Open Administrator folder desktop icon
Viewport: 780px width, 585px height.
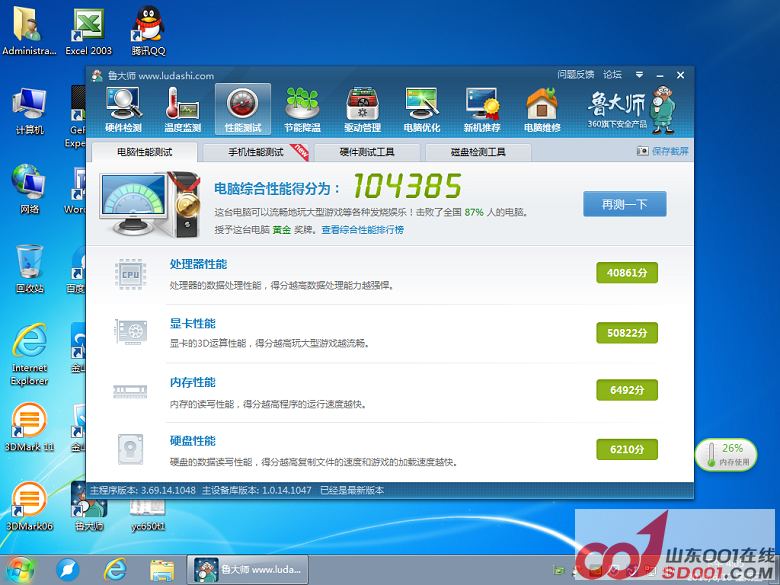29,30
